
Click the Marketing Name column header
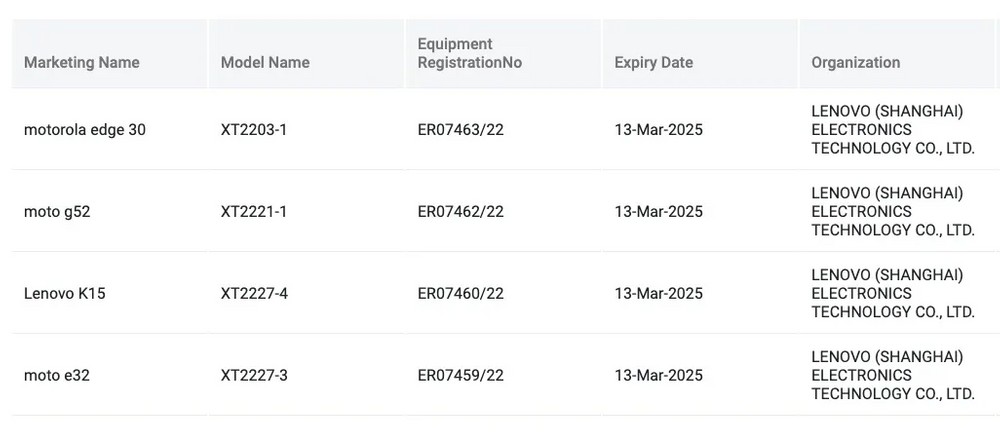tap(82, 62)
